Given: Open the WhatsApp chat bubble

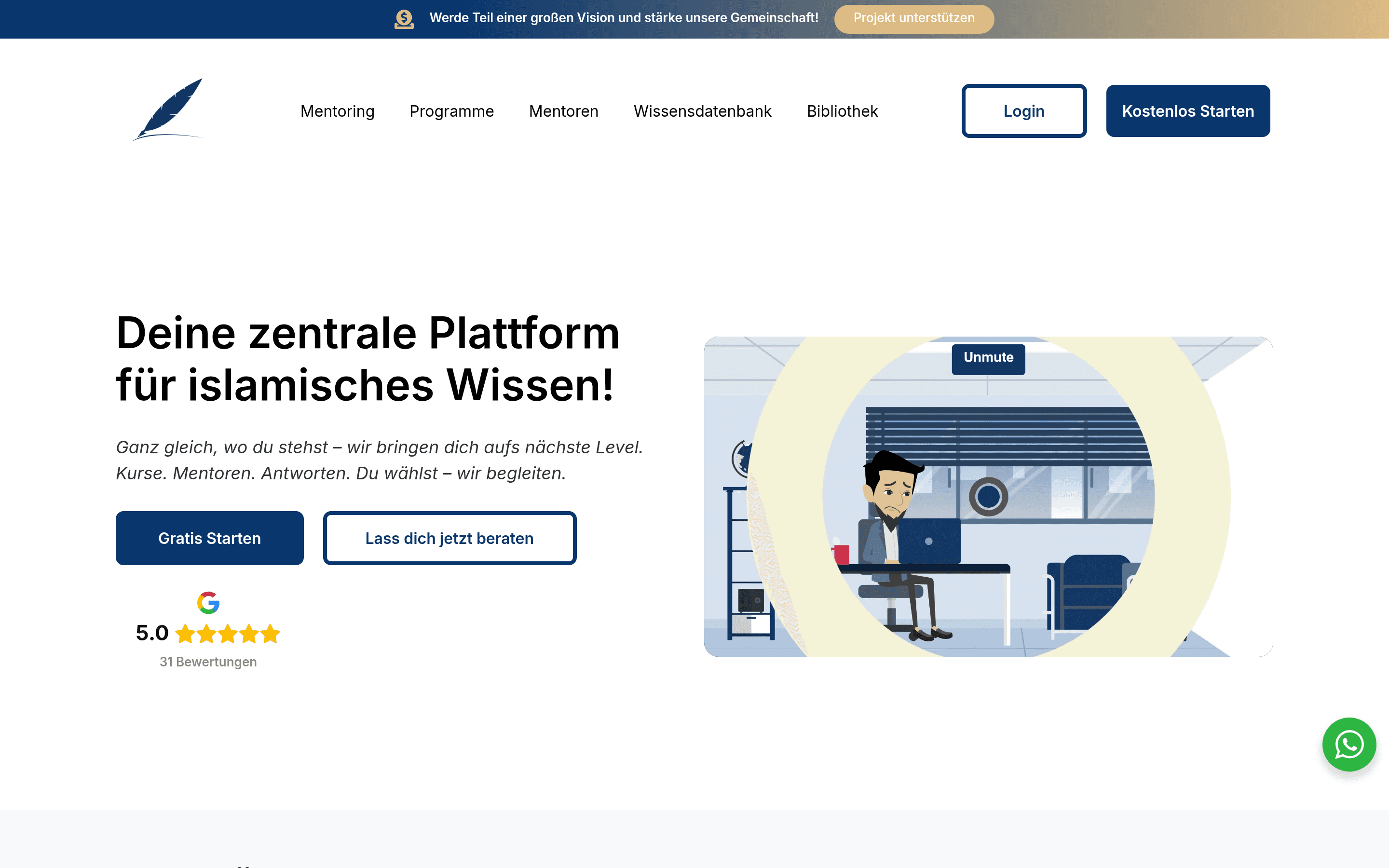Looking at the screenshot, I should click(1349, 744).
